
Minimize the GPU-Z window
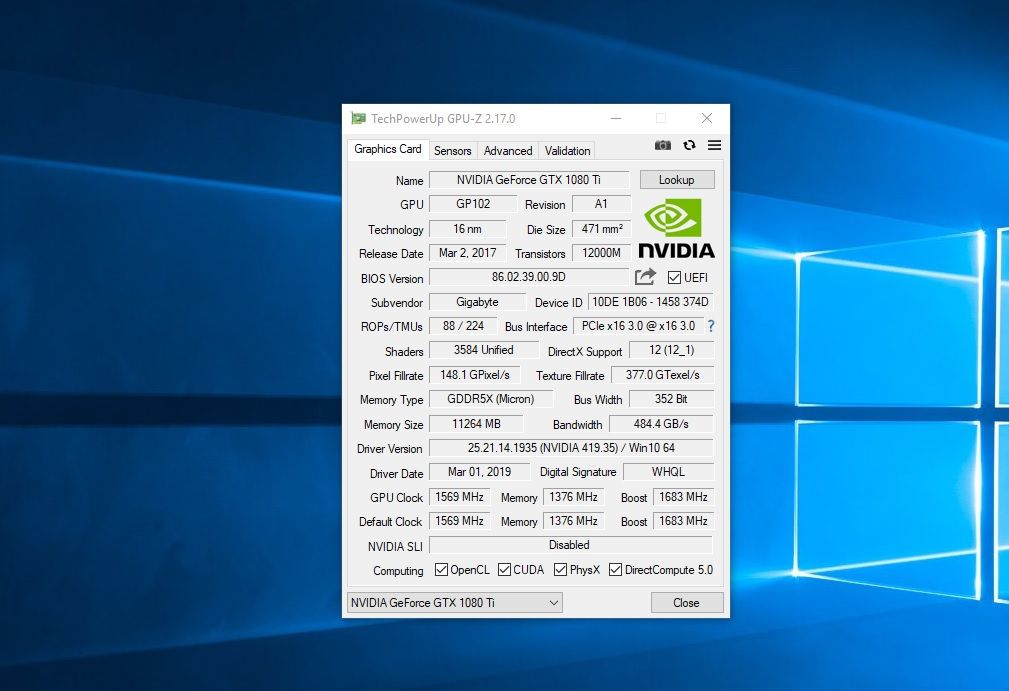pos(616,118)
